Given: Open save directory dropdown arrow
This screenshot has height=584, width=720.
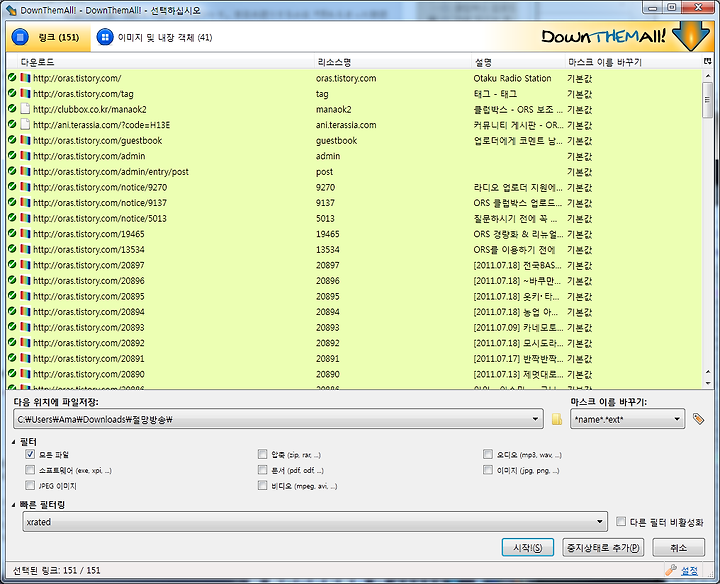Looking at the screenshot, I should (x=535, y=419).
